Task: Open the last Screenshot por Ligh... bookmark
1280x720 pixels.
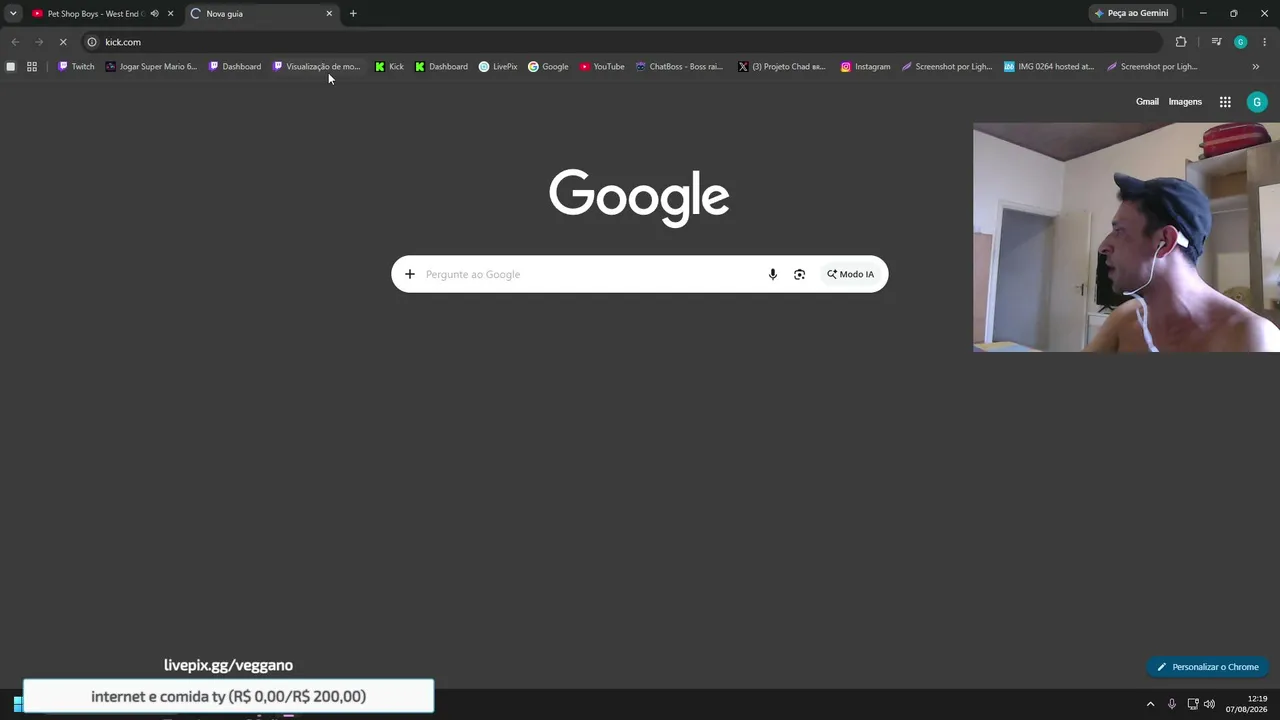Action: coord(1152,67)
